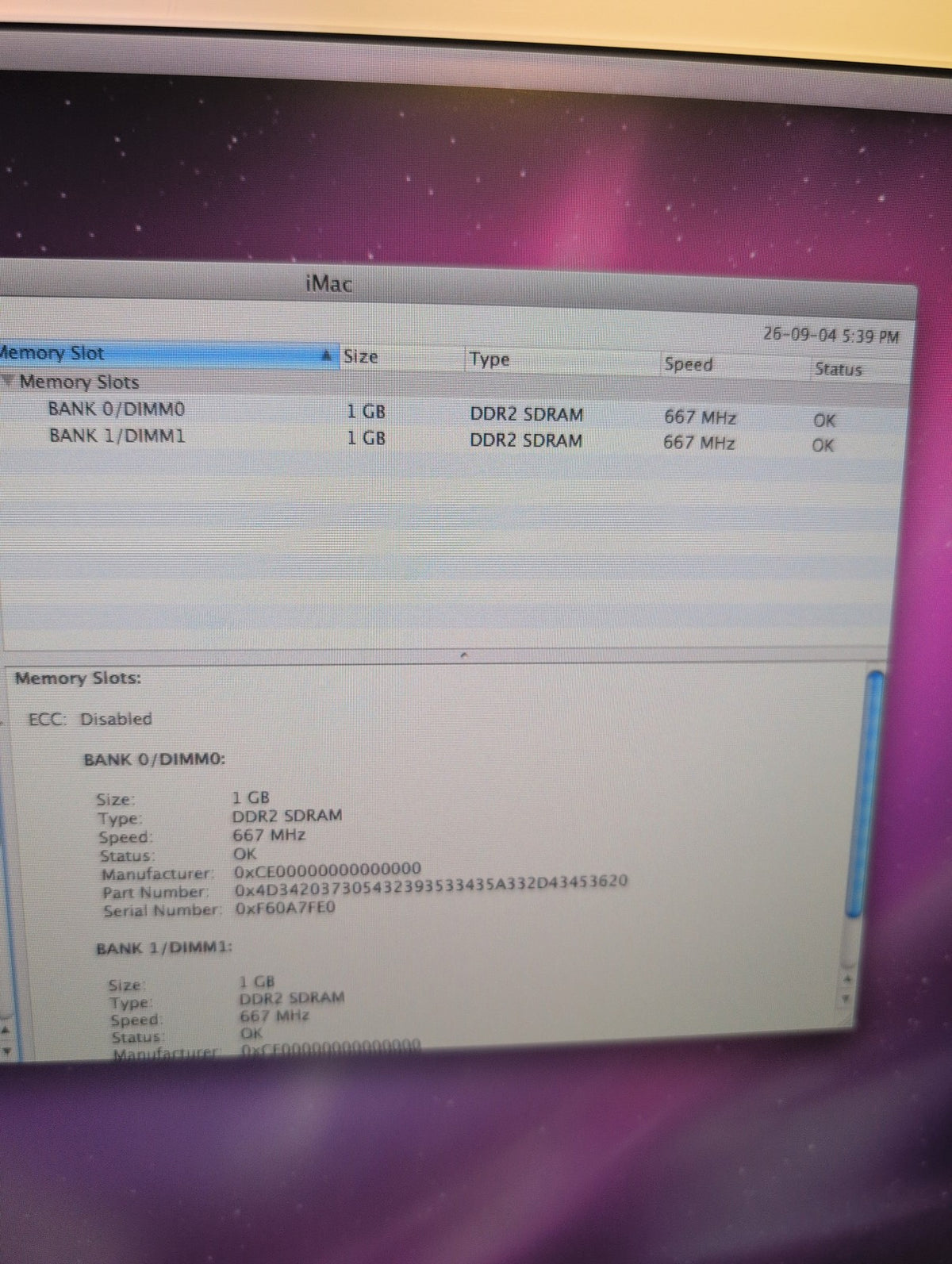Image resolution: width=952 pixels, height=1264 pixels.
Task: Click the BANK 1/DIMM1: detail heading
Action: coord(164,948)
